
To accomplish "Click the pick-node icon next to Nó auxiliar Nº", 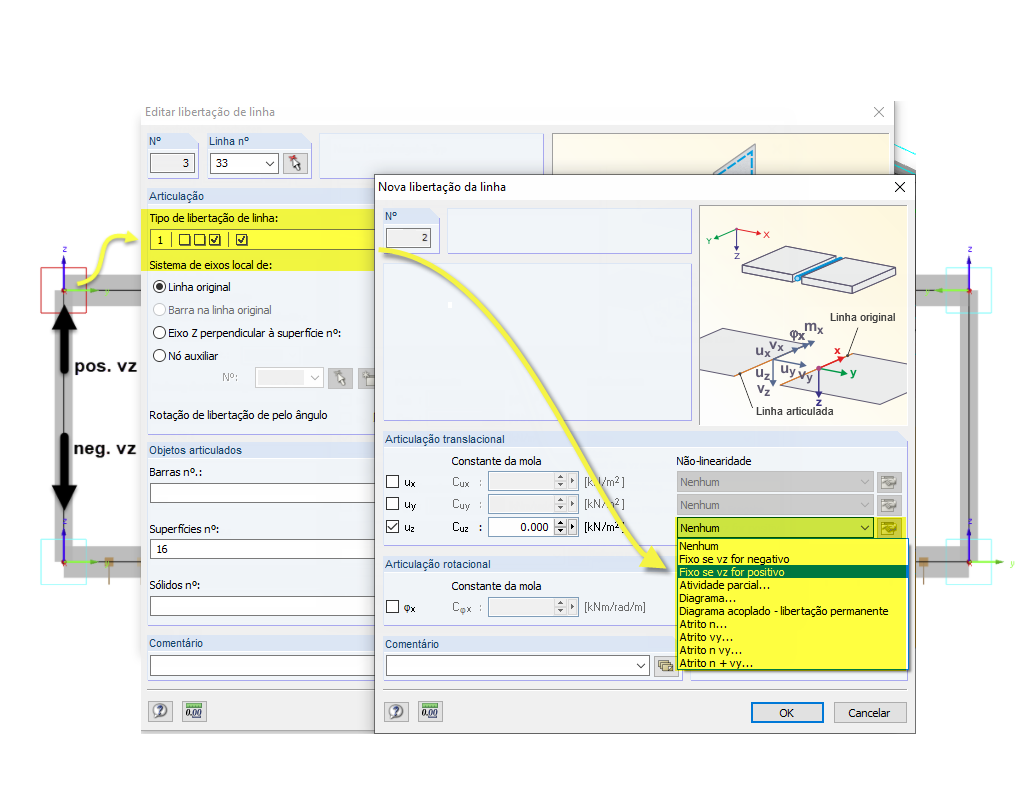I will pos(340,378).
